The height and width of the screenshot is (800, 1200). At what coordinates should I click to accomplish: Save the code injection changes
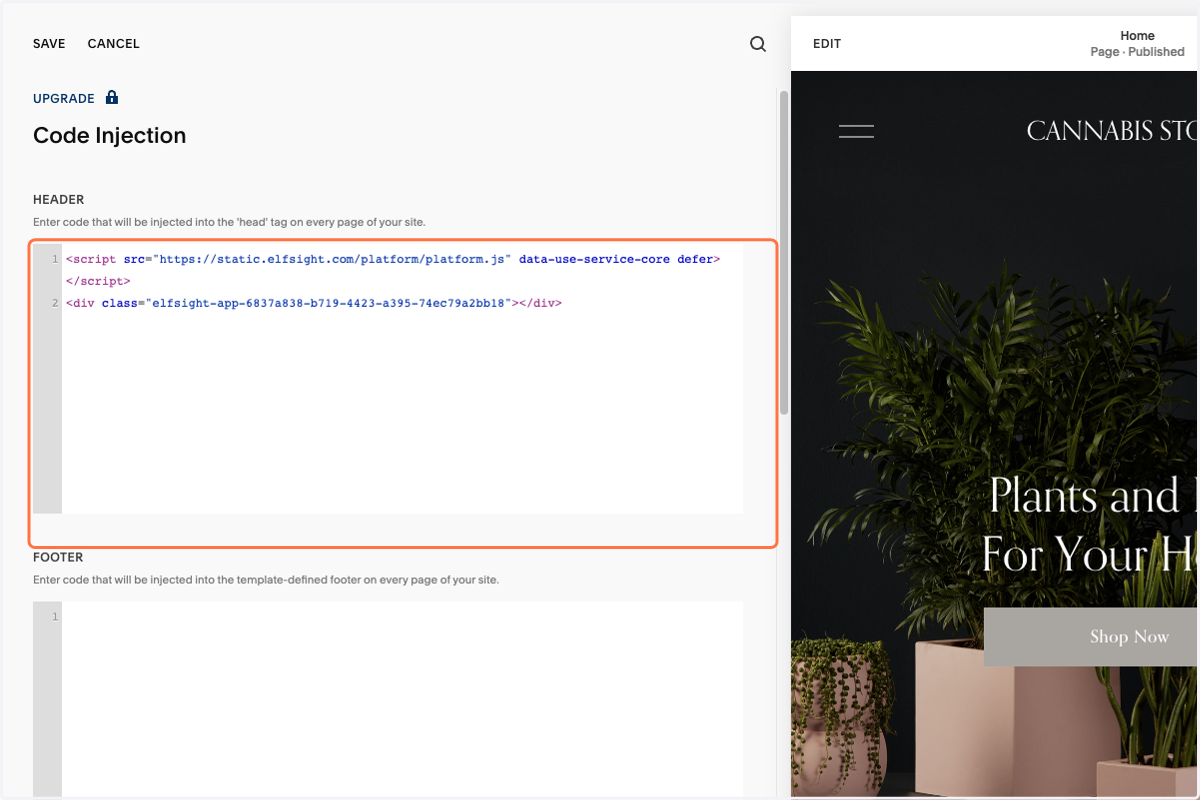click(49, 44)
